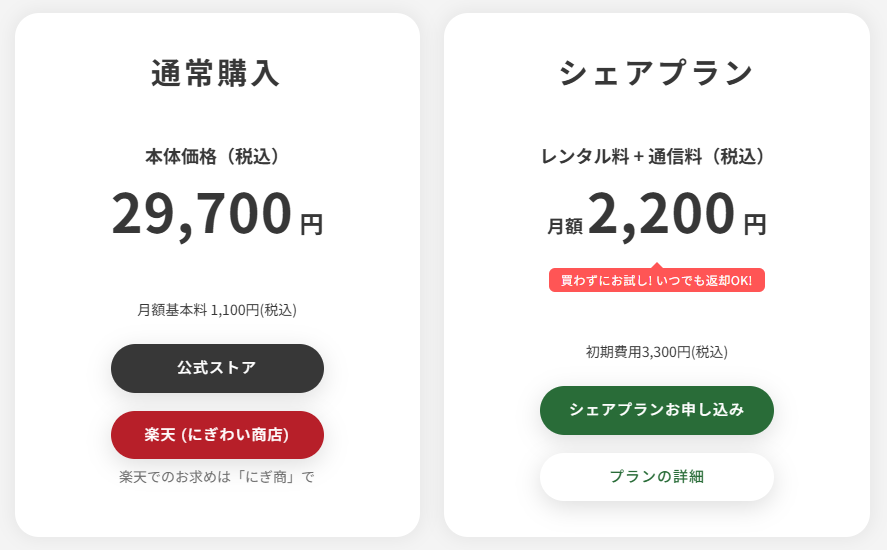Open プランの詳細 link button
This screenshot has width=887, height=550.
click(656, 477)
